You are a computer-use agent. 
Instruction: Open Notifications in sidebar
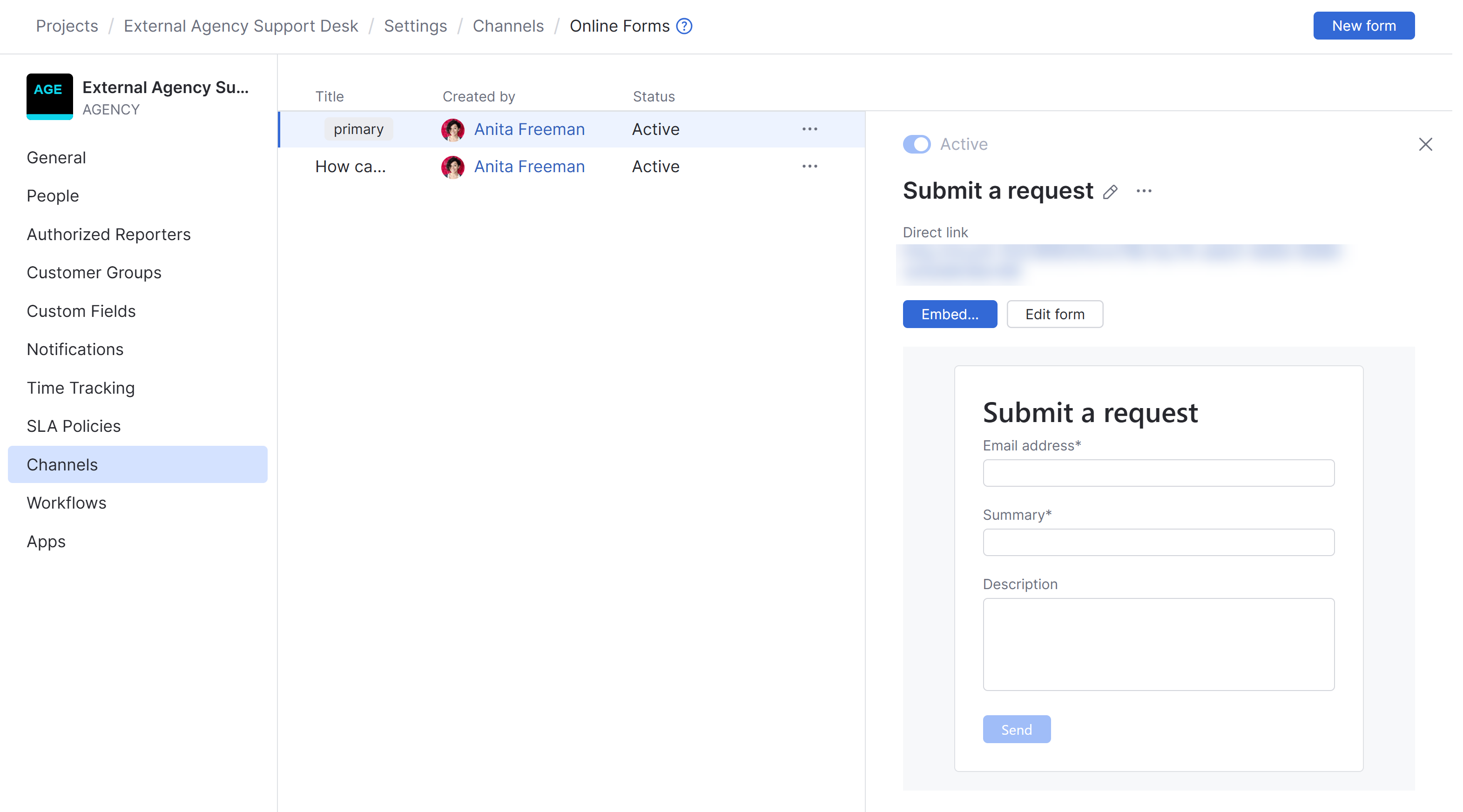(75, 349)
